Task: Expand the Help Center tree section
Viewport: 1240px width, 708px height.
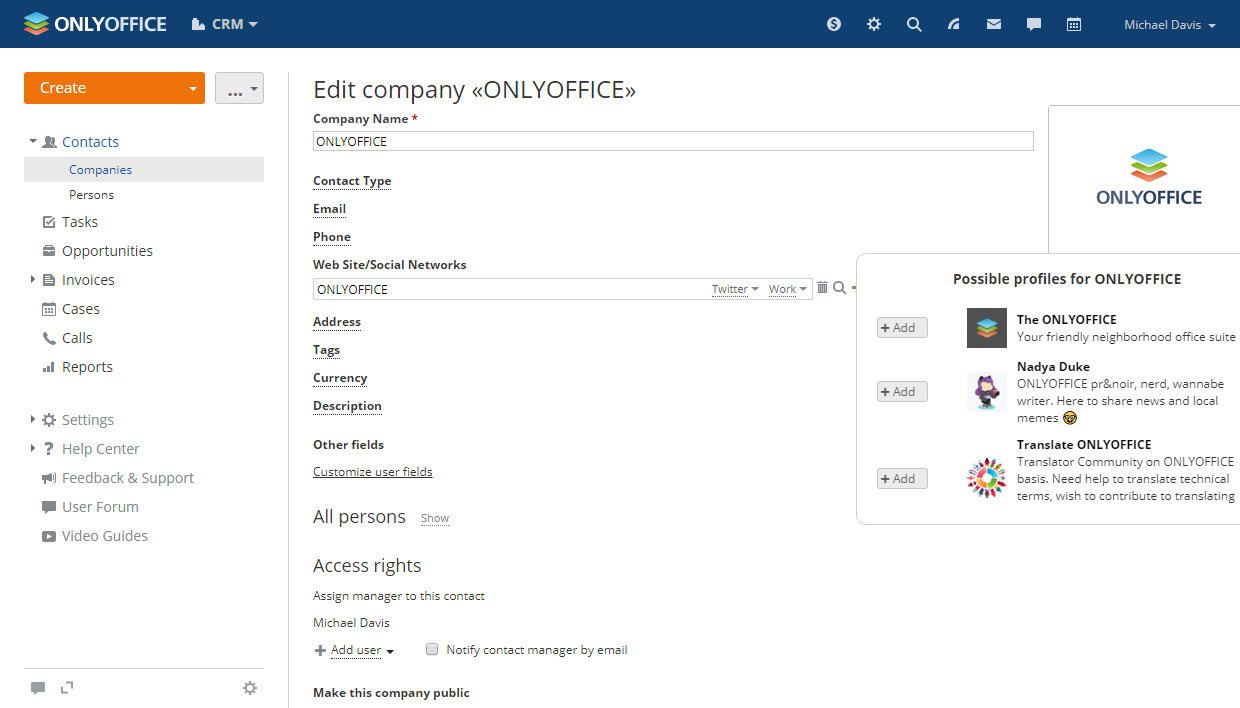Action: (33, 449)
